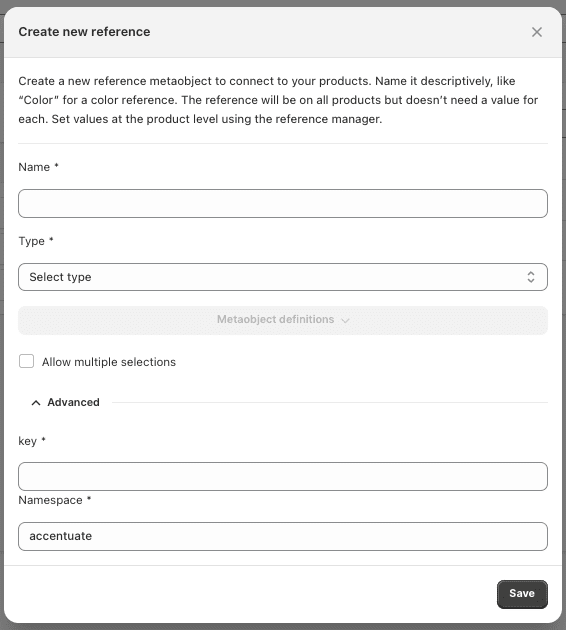Click the key field label
The image size is (566, 630).
pyautogui.click(x=27, y=441)
